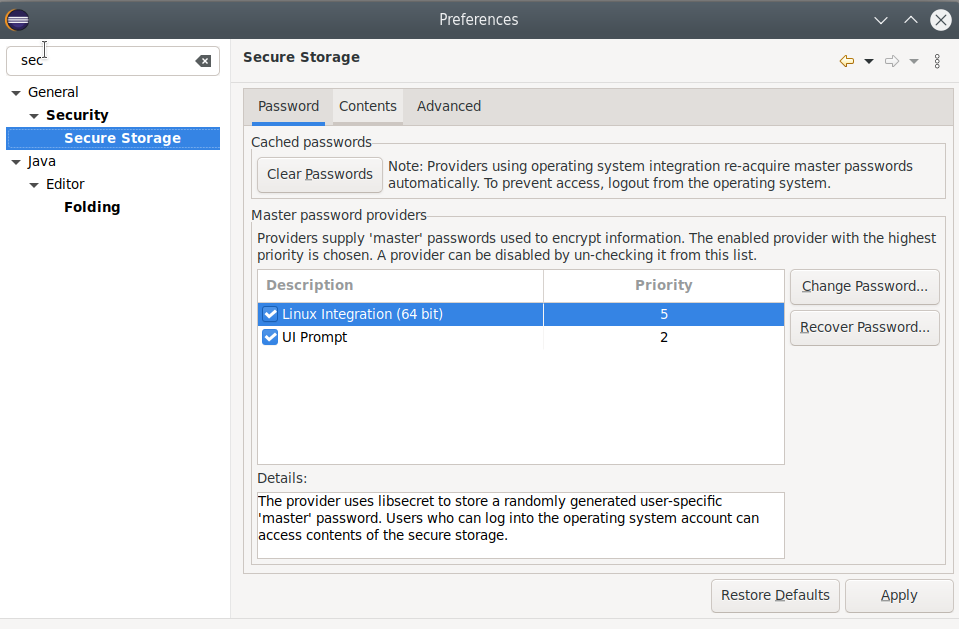Click the yellow back navigation arrow
959x629 pixels.
pos(846,61)
